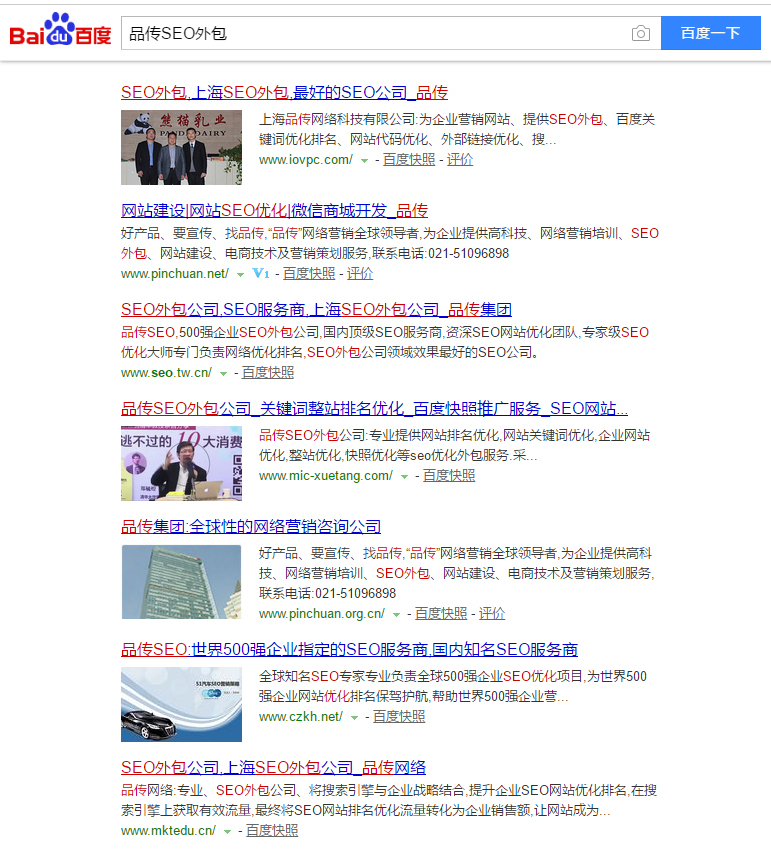Open 百度快照 for www.czkh.net result

[399, 716]
